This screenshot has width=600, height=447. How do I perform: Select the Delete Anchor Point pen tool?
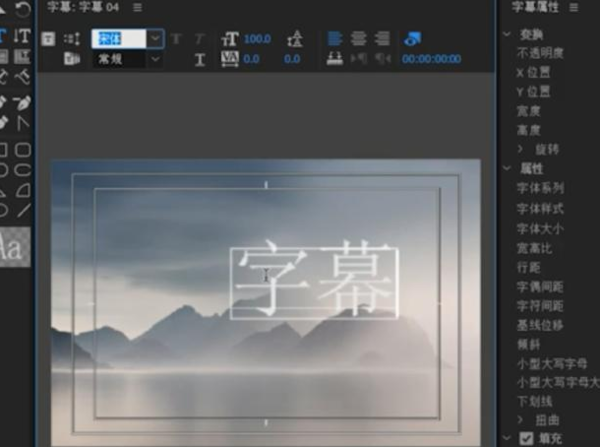(22, 102)
